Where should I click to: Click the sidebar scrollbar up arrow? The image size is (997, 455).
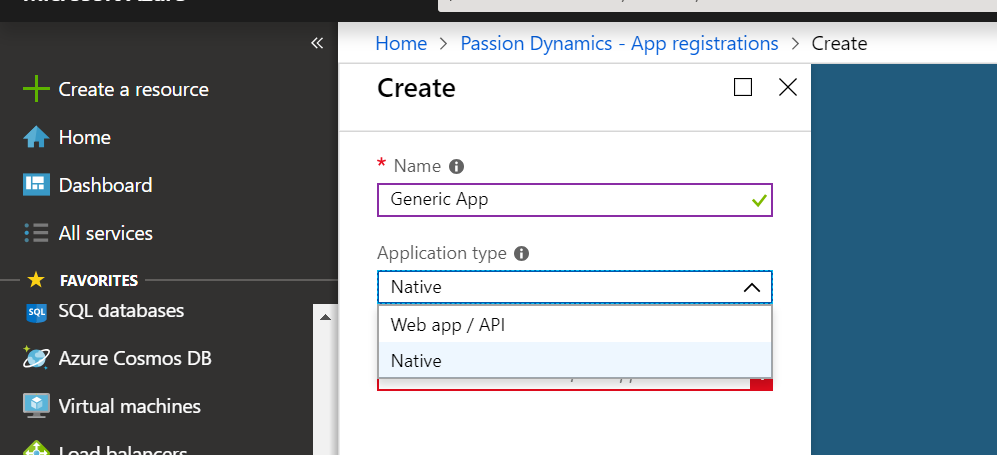[324, 317]
